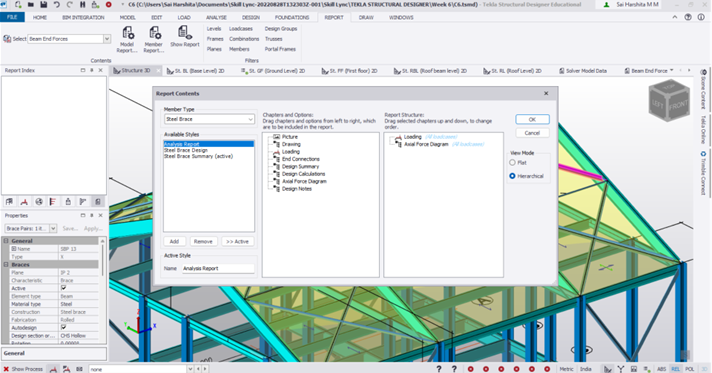The height and width of the screenshot is (373, 712).
Task: Open the HOME ribbon tab
Action: (x=40, y=17)
